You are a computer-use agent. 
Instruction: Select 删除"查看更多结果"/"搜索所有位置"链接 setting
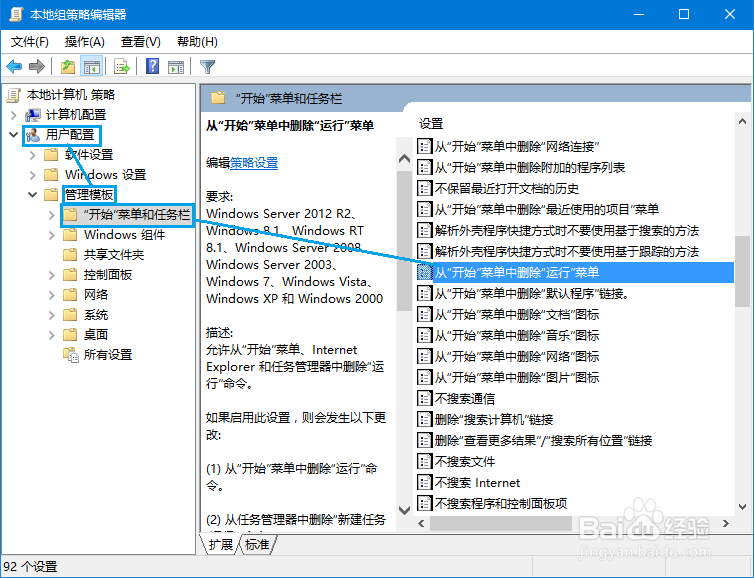[543, 440]
